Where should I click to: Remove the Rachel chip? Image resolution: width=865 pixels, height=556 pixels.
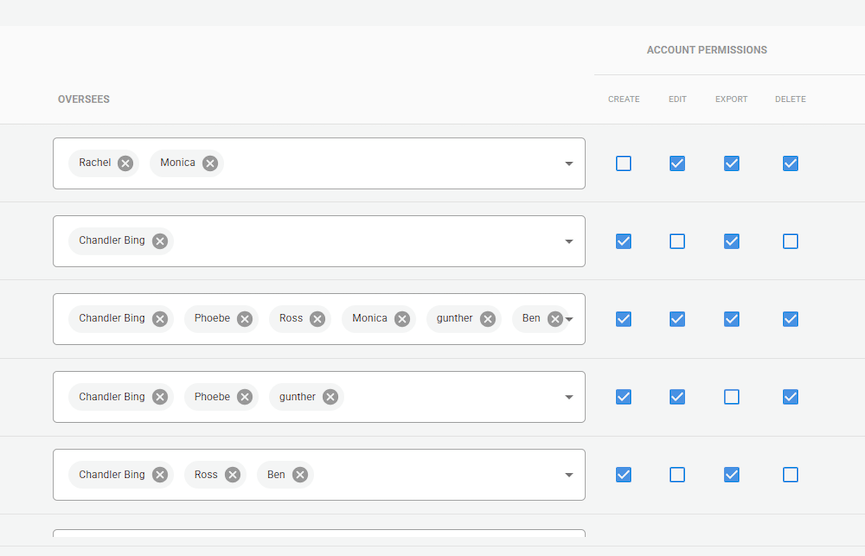point(125,163)
